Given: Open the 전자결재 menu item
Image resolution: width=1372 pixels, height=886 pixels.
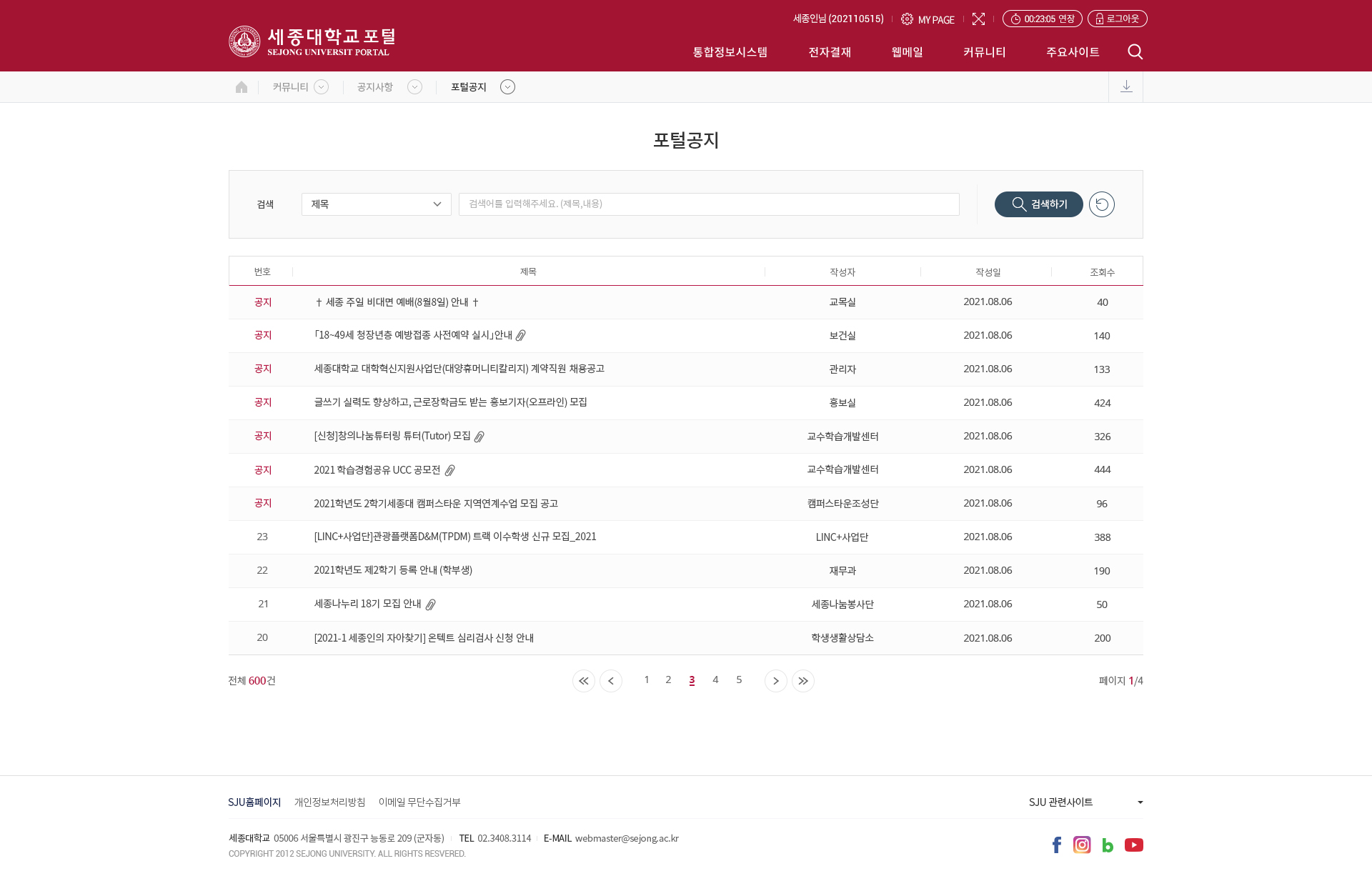Looking at the screenshot, I should click(830, 51).
